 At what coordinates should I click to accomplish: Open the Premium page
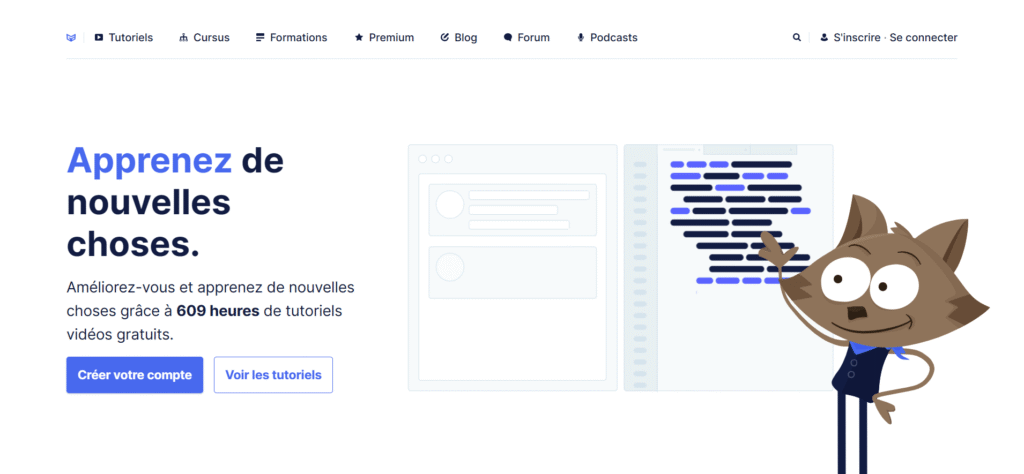(391, 38)
